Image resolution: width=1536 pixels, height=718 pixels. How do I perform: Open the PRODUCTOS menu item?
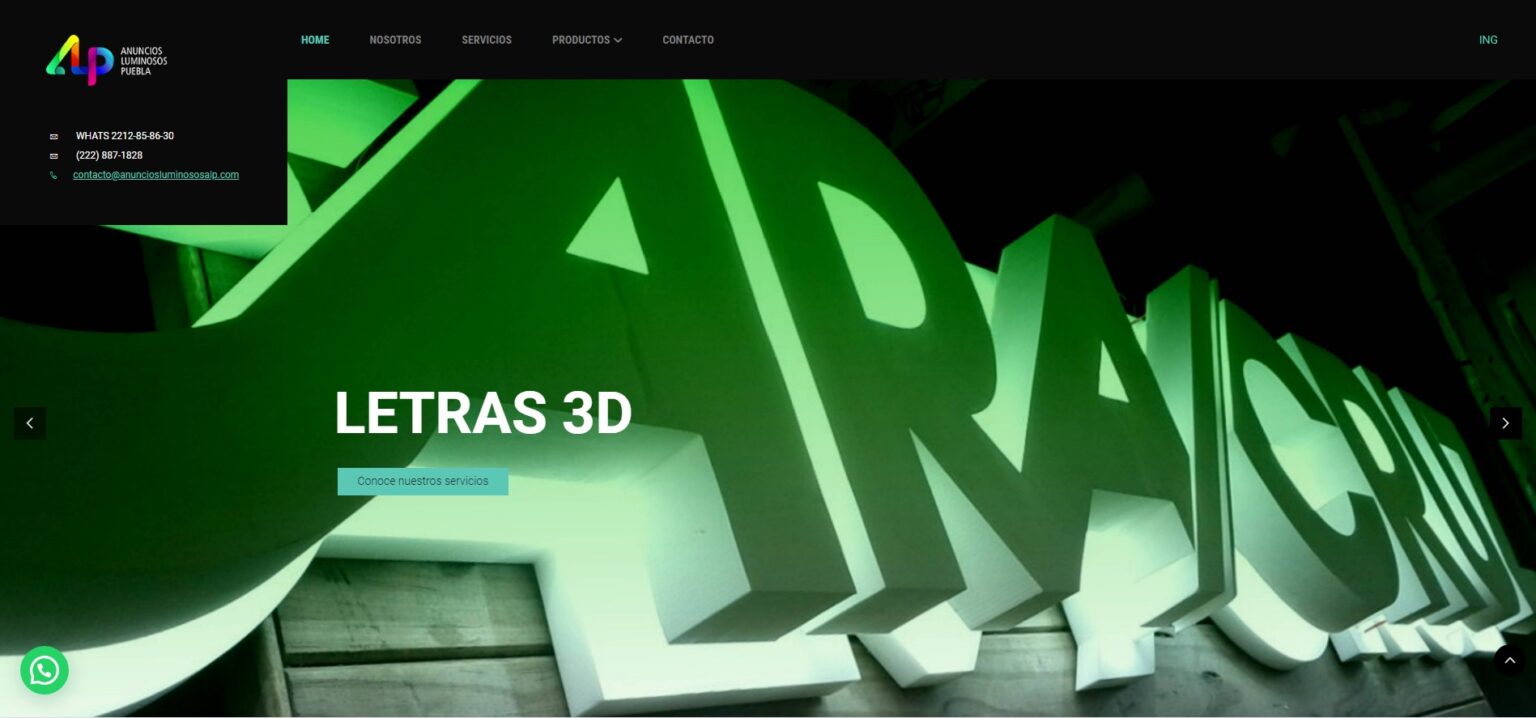pos(581,40)
